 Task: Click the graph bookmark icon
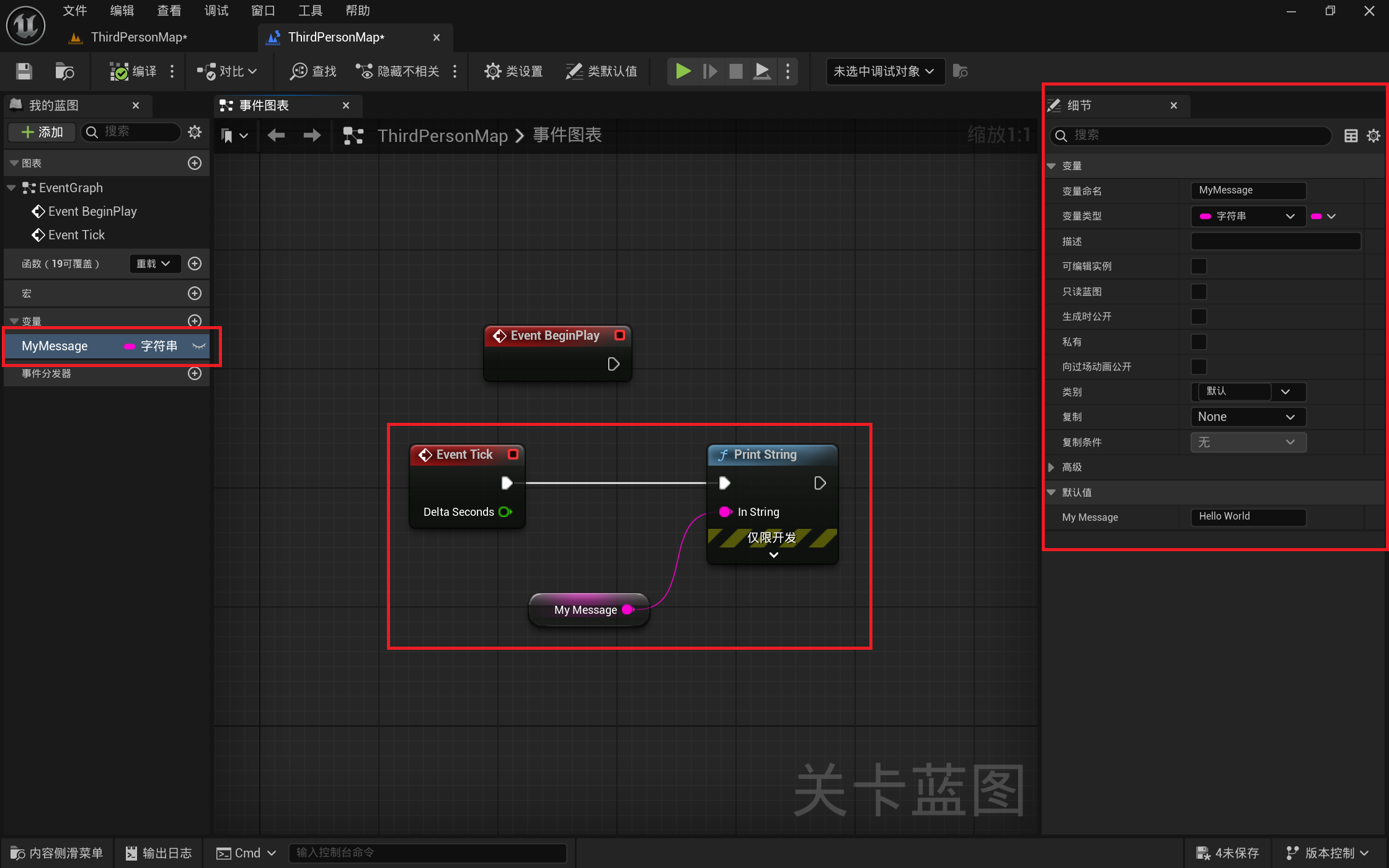[x=227, y=135]
